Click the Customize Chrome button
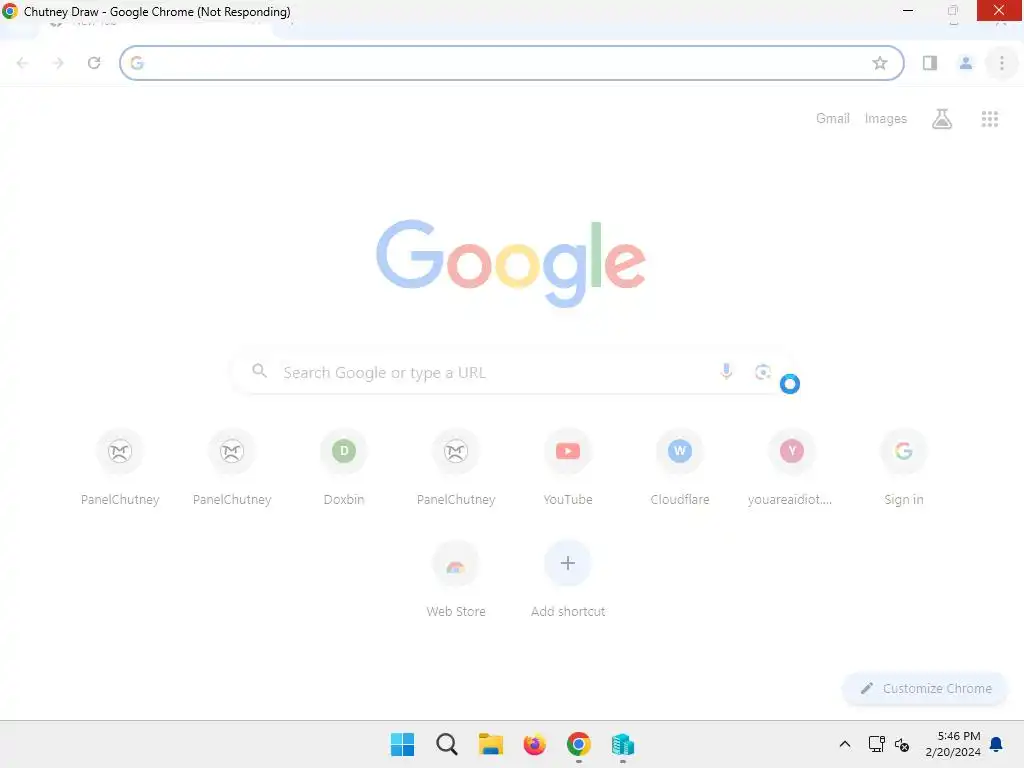 925,688
